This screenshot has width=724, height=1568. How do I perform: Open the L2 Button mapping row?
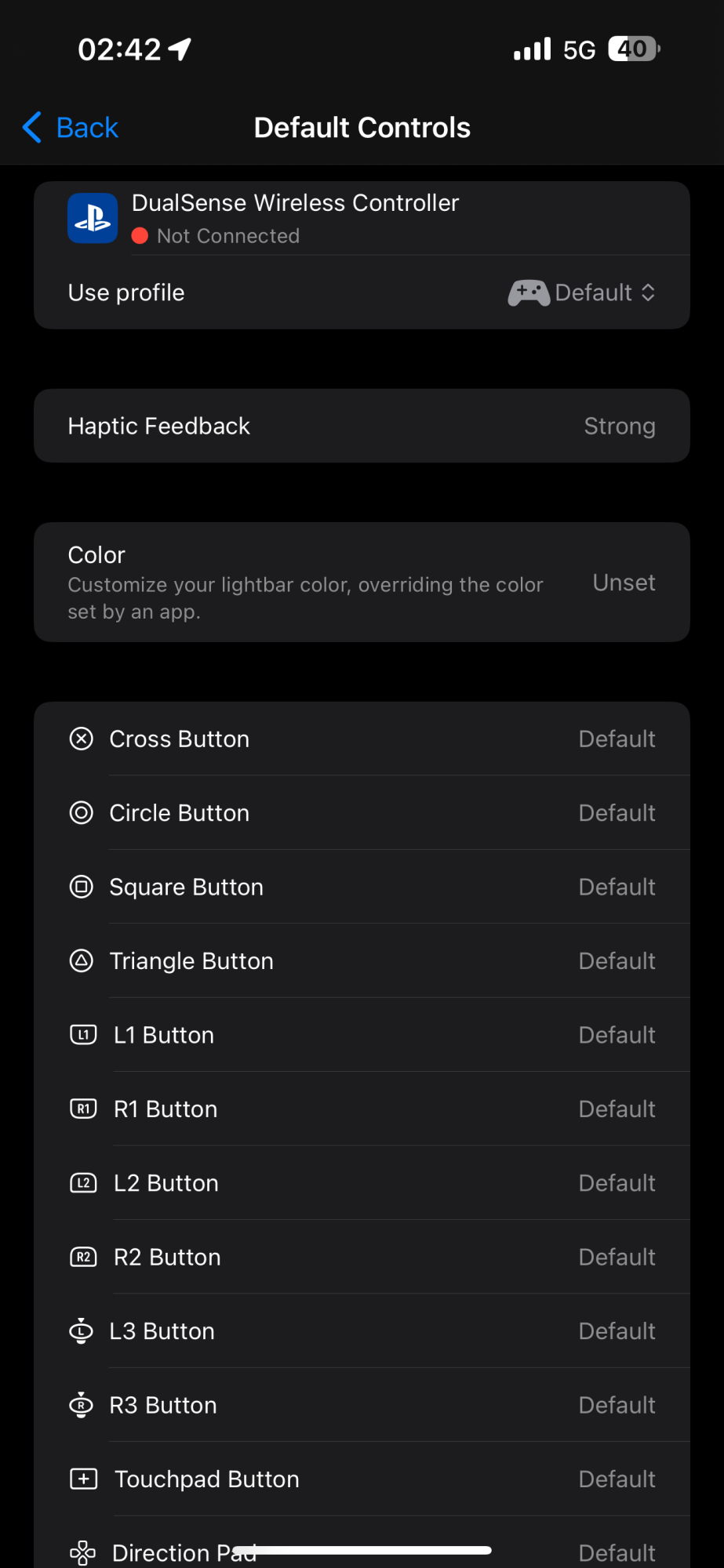pyautogui.click(x=362, y=1182)
